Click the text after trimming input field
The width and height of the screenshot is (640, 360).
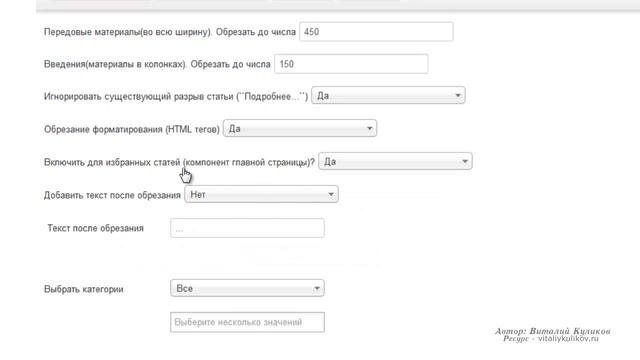tap(247, 228)
